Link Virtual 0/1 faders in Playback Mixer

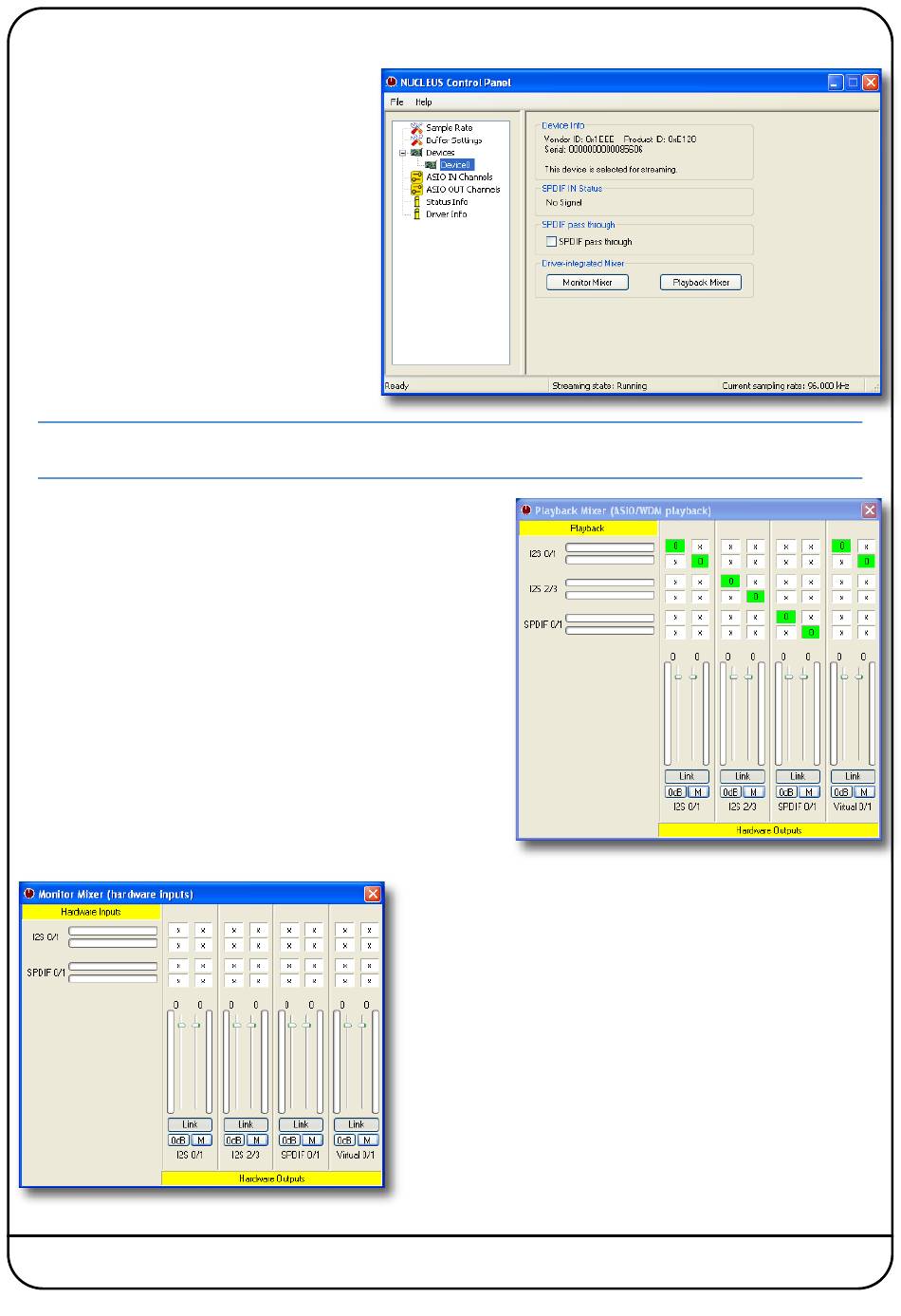click(853, 776)
